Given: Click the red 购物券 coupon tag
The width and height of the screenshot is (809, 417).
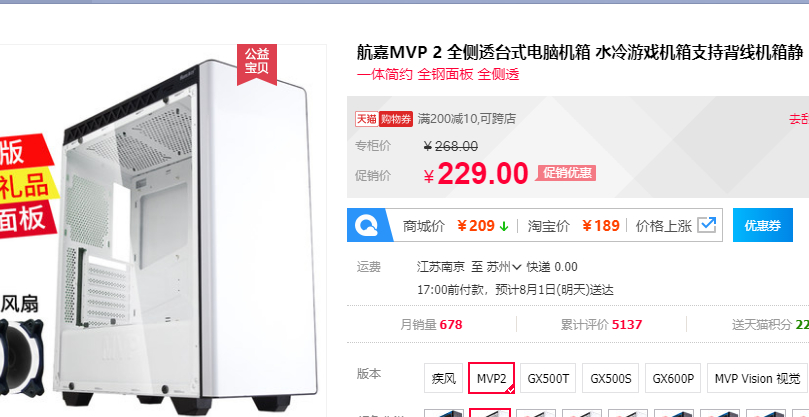Looking at the screenshot, I should [396, 119].
